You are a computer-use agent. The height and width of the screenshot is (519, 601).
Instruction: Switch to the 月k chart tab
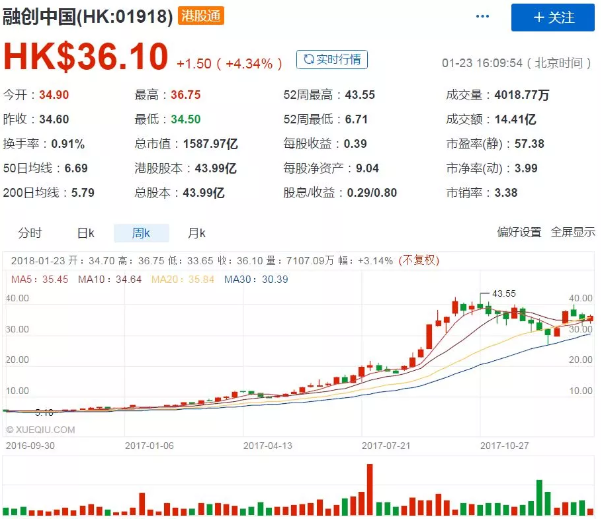[x=197, y=233]
